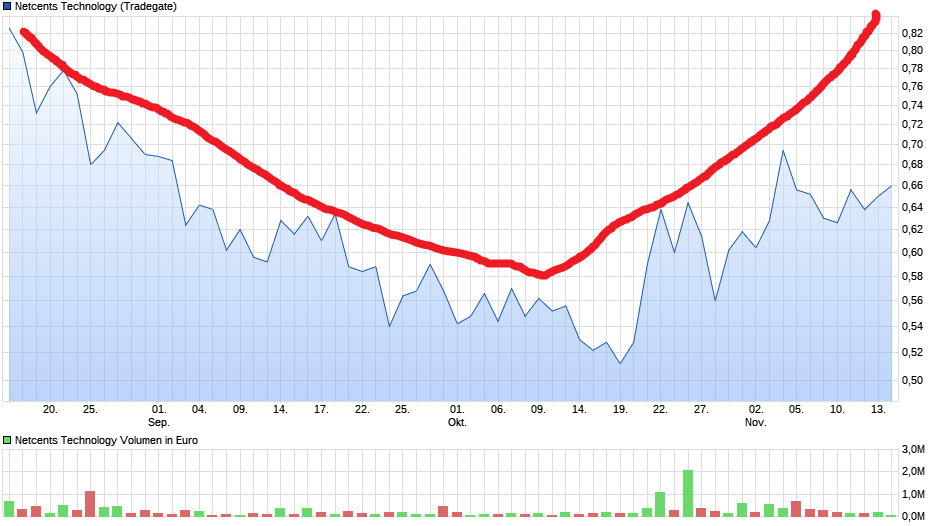Click the '14.' date label in October
Viewport: 940px width, 526px height.
[579, 410]
